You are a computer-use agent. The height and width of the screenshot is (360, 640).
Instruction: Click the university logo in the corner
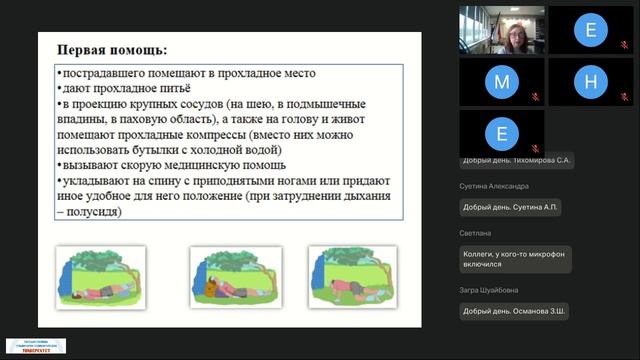pos(36,346)
